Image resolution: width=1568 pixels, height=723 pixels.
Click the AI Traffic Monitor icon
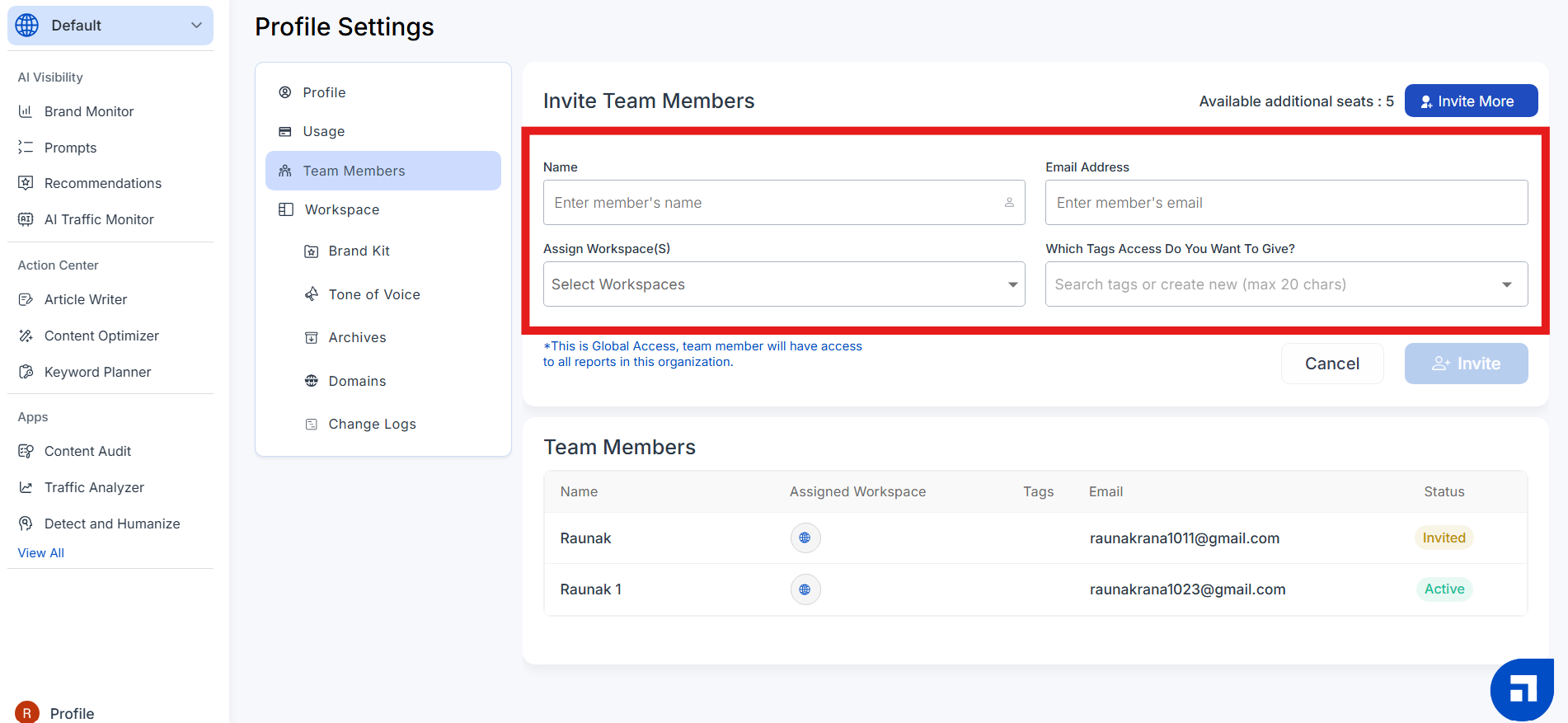pos(26,219)
